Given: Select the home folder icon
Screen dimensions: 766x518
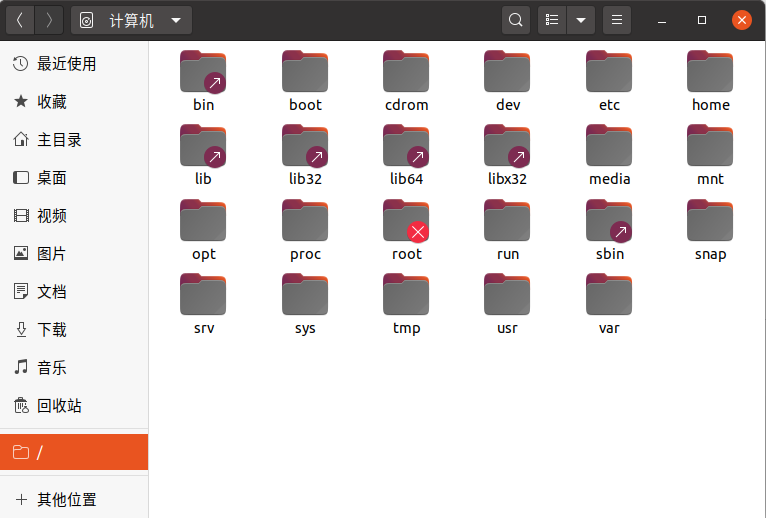Looking at the screenshot, I should click(710, 72).
